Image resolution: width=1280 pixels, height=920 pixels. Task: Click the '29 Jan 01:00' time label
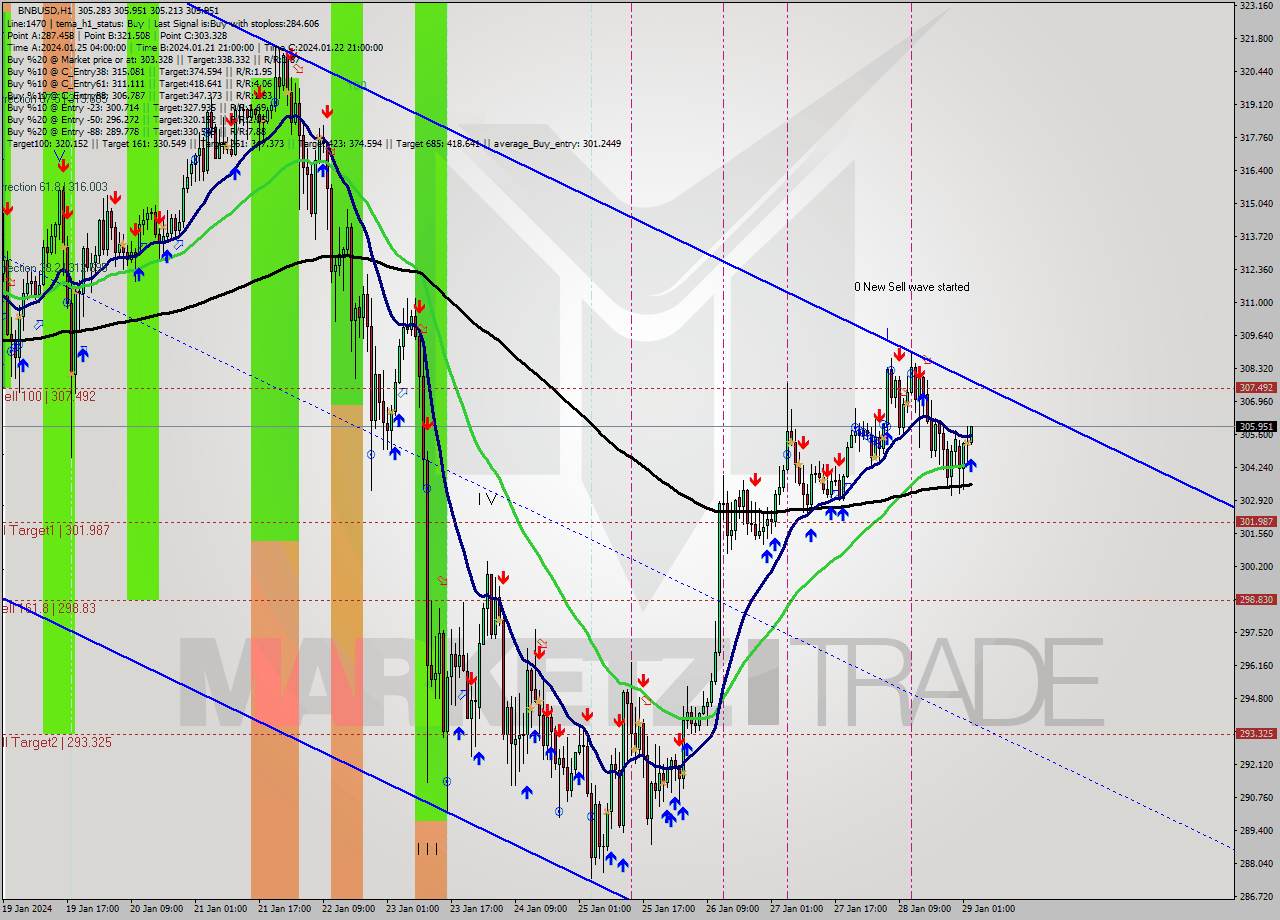[x=988, y=909]
